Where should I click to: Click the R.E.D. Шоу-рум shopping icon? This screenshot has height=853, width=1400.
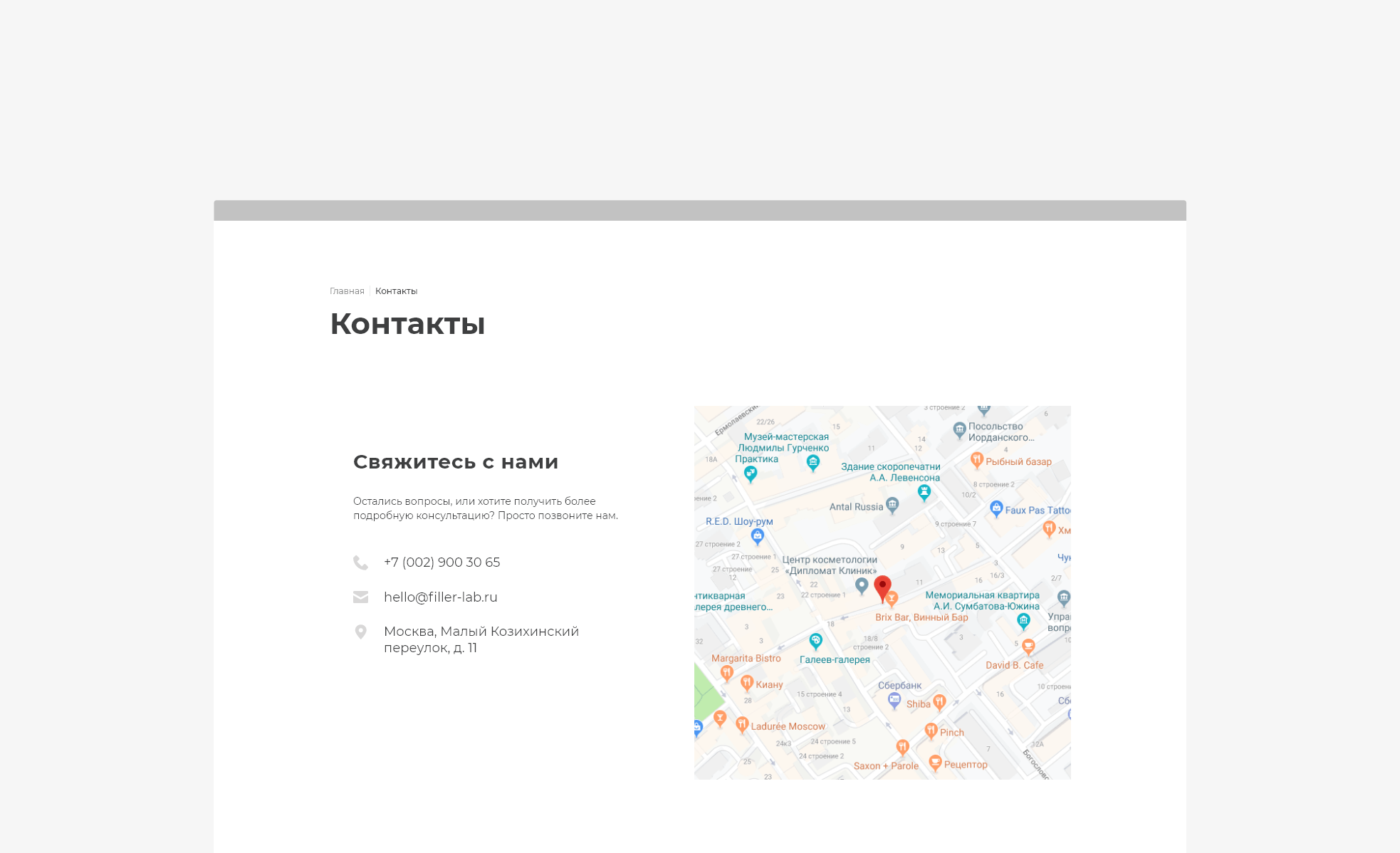(758, 536)
